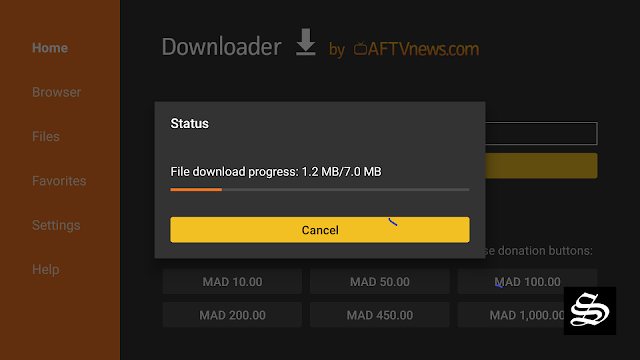
Task: Select the MAD 100.00 donation
Action: click(527, 282)
